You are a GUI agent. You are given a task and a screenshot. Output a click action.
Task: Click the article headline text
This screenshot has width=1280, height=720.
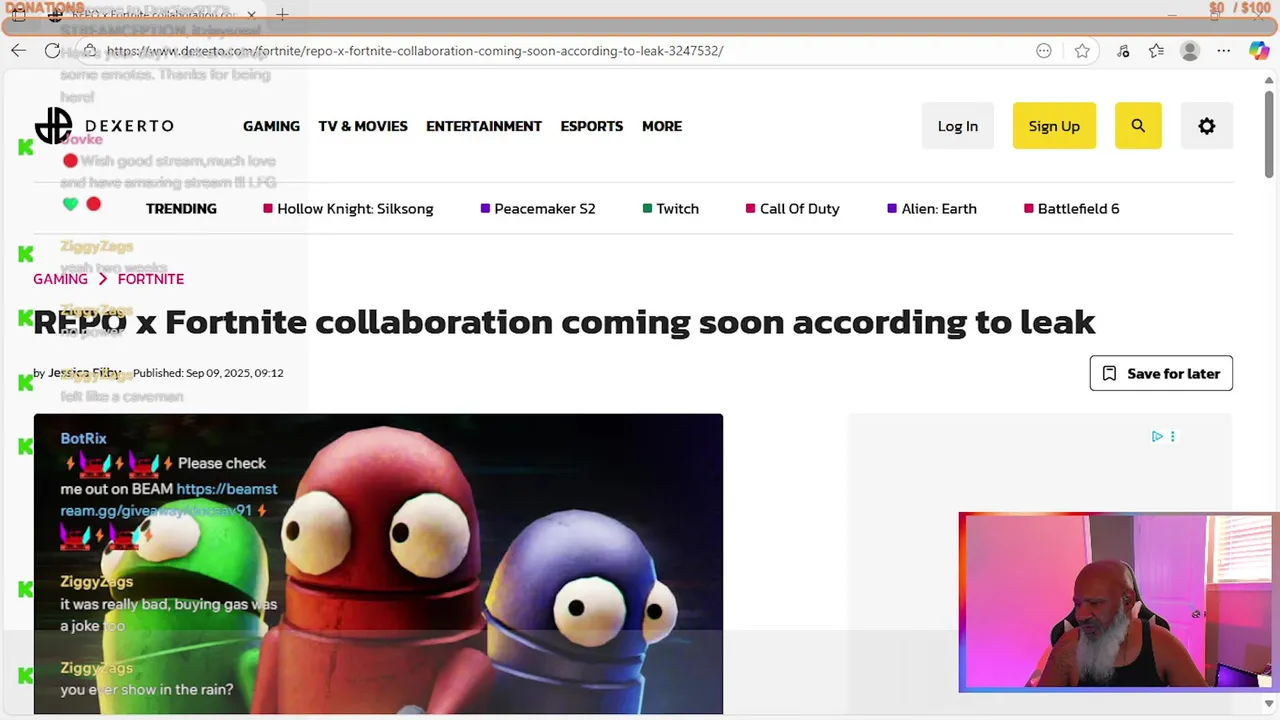(x=564, y=322)
